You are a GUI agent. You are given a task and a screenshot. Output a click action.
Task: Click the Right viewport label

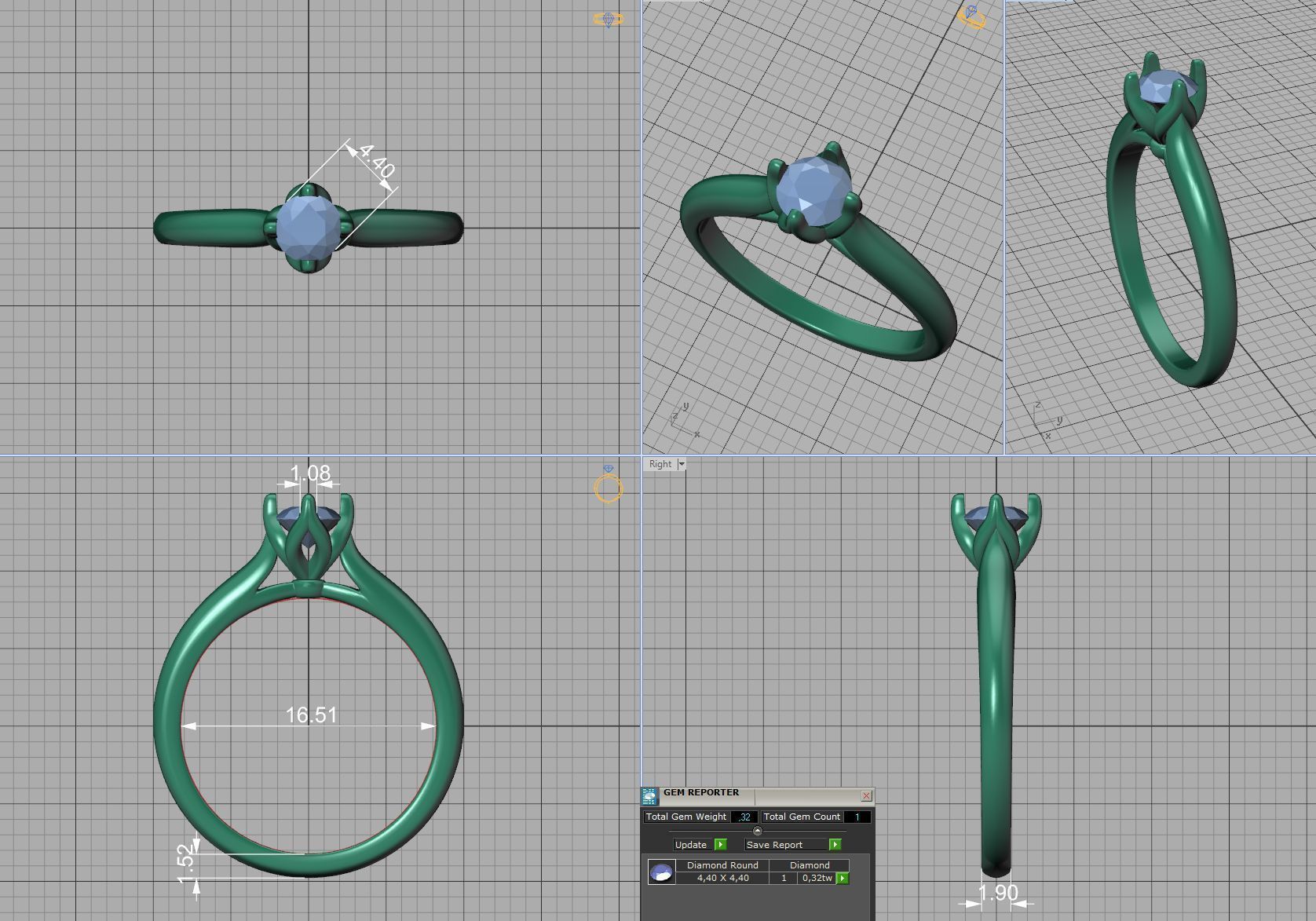coord(660,464)
